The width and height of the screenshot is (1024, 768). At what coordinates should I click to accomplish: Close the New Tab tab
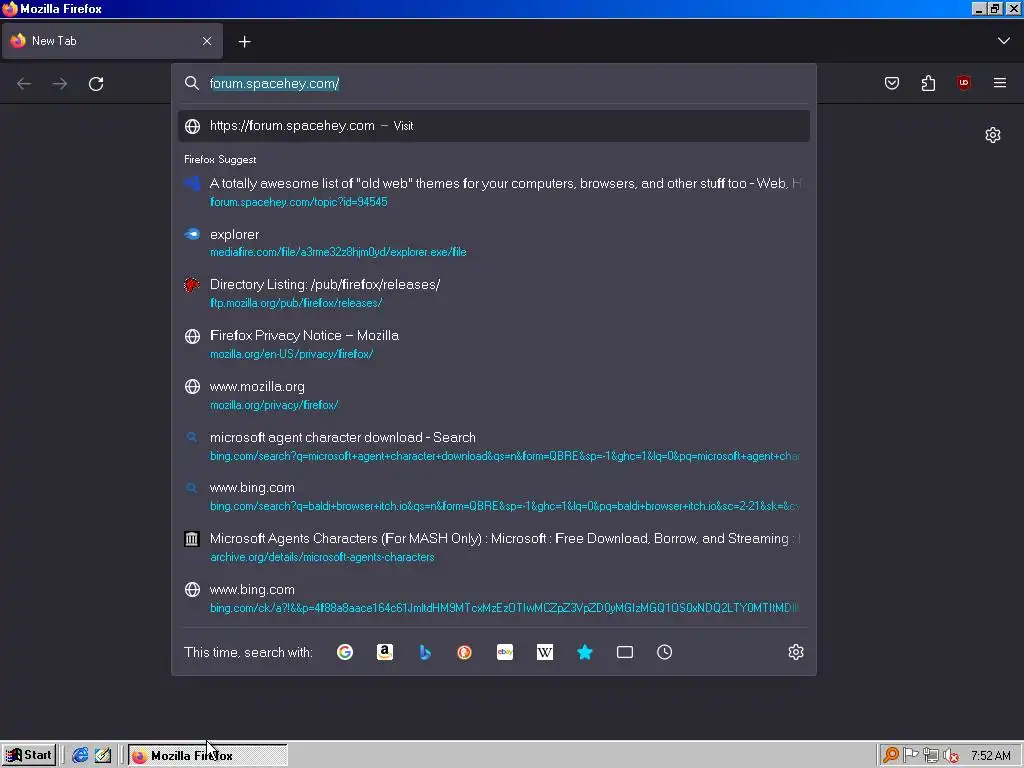click(206, 41)
